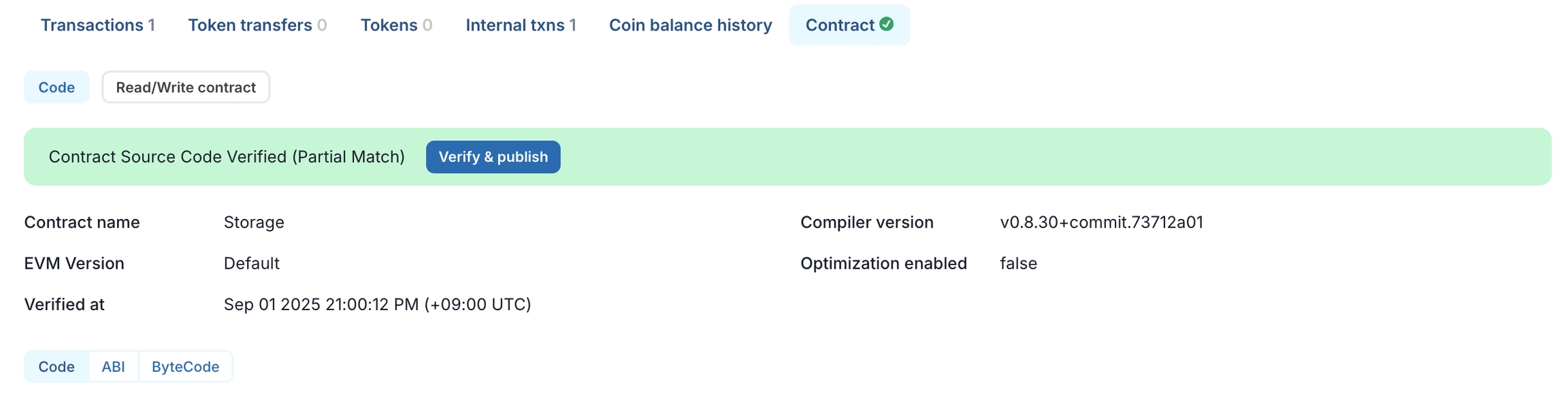The image size is (1568, 393).
Task: Show the ABI sub-tab
Action: pyautogui.click(x=113, y=366)
